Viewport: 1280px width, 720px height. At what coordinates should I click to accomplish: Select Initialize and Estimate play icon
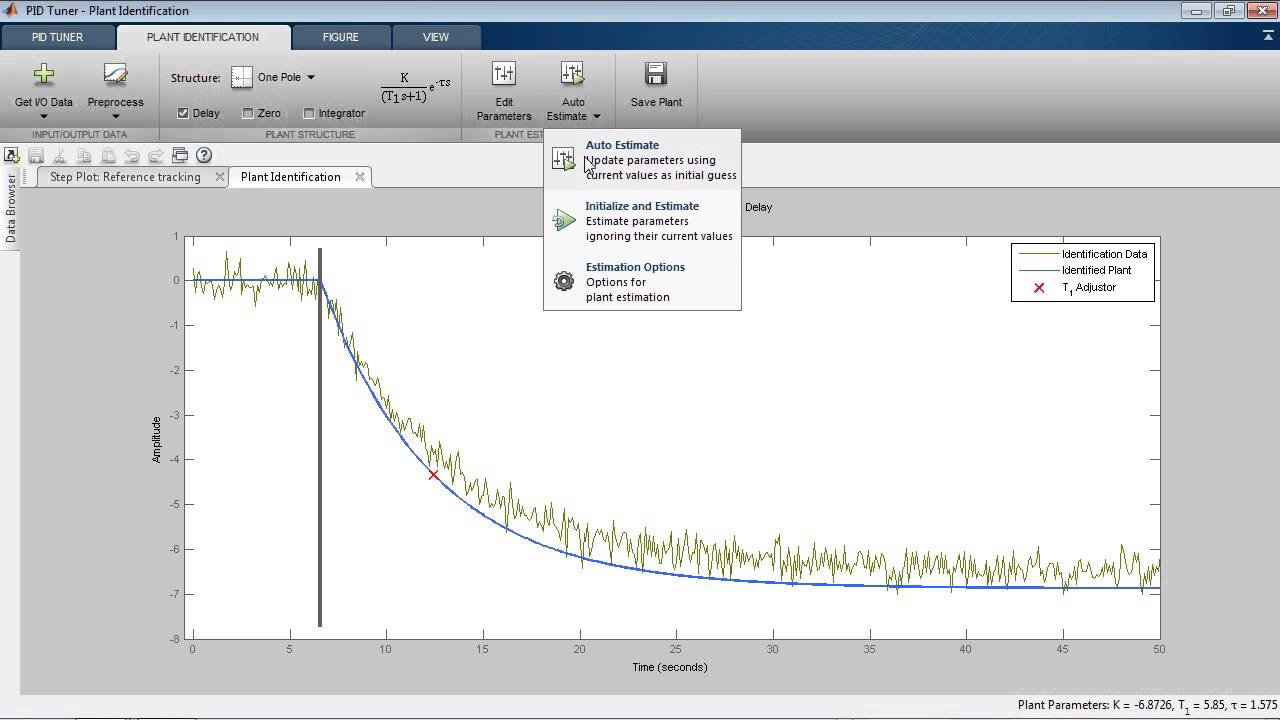564,221
